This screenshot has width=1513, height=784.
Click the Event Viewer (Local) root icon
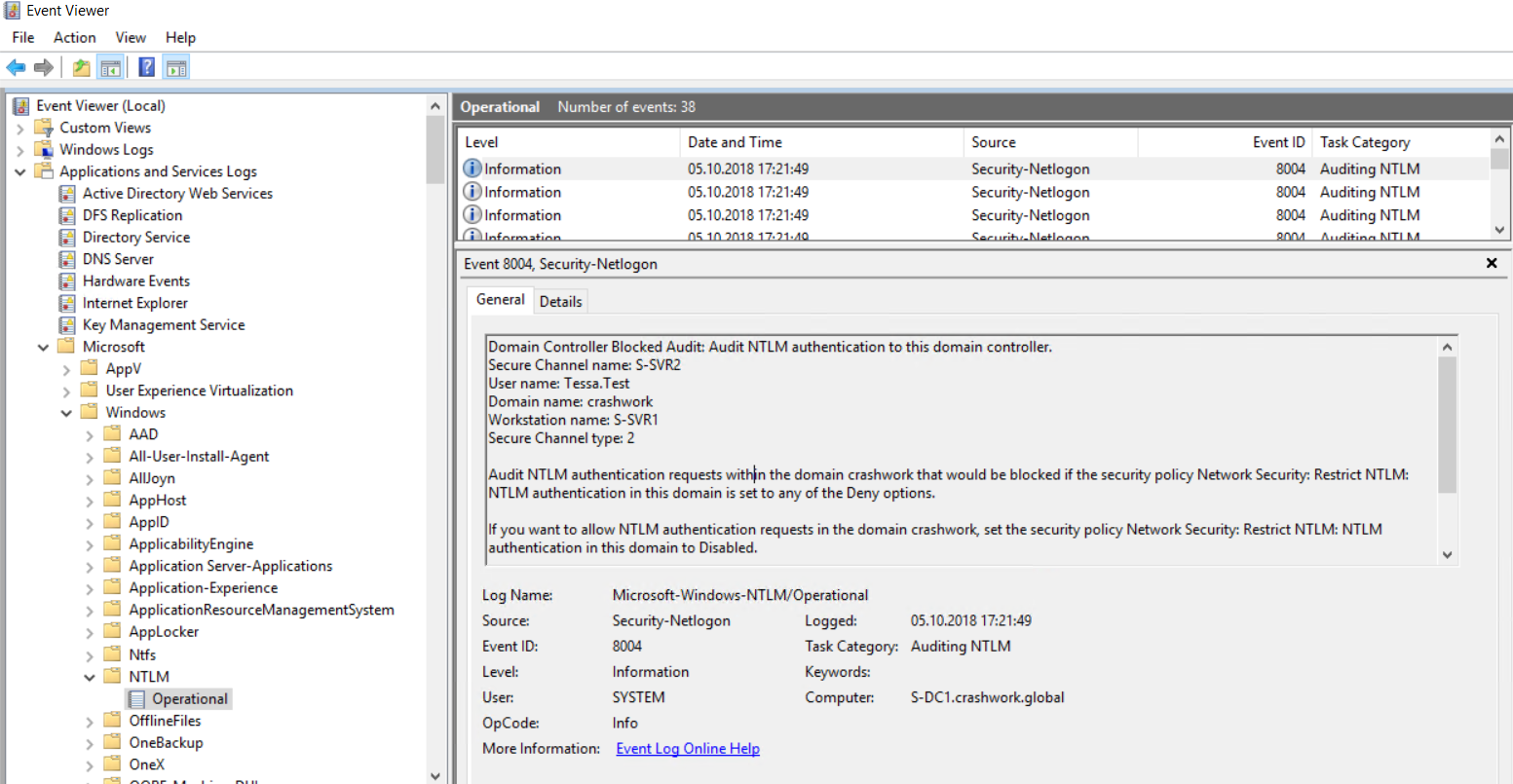(x=21, y=106)
